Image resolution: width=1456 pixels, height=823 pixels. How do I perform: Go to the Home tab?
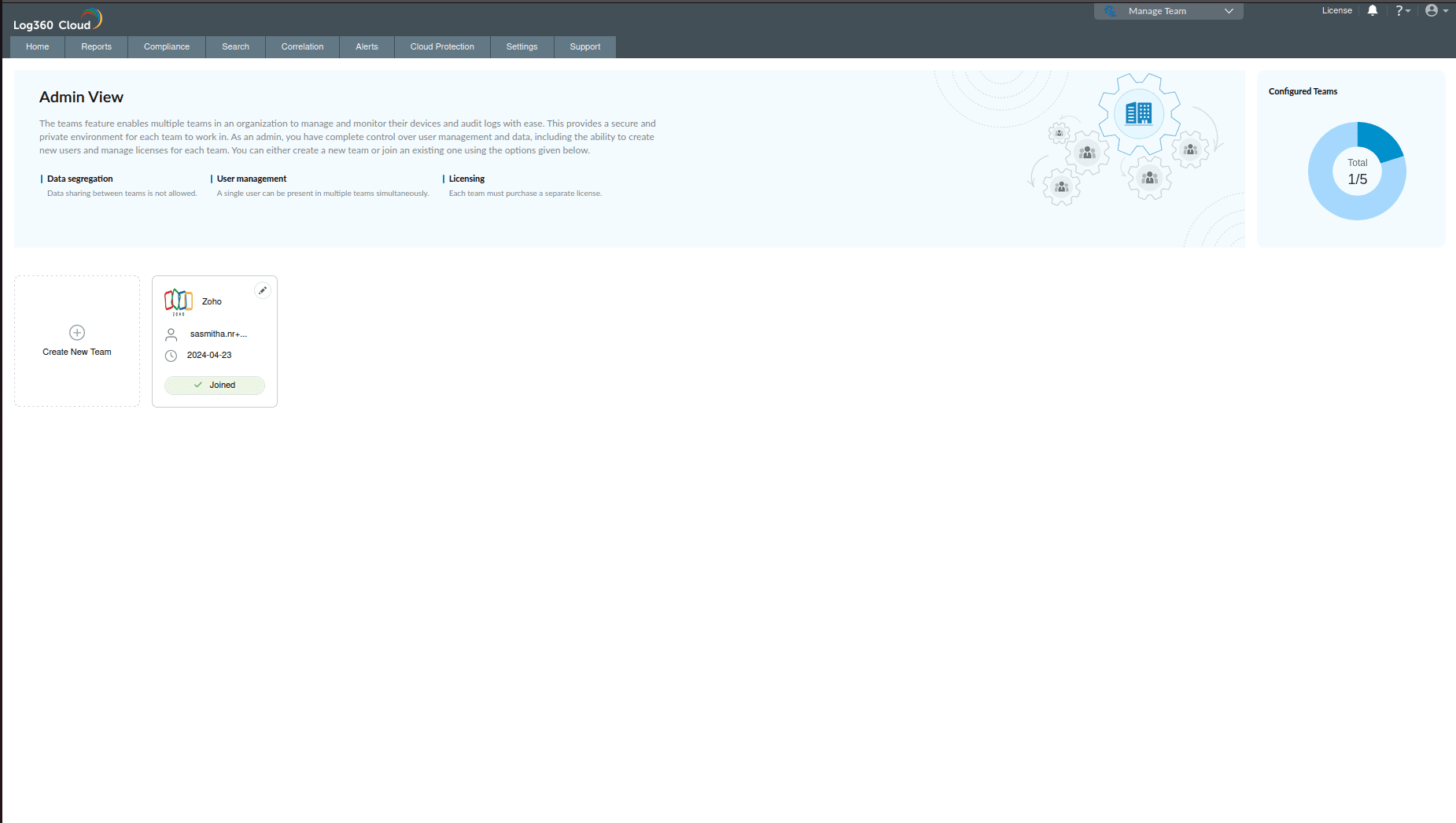(38, 47)
